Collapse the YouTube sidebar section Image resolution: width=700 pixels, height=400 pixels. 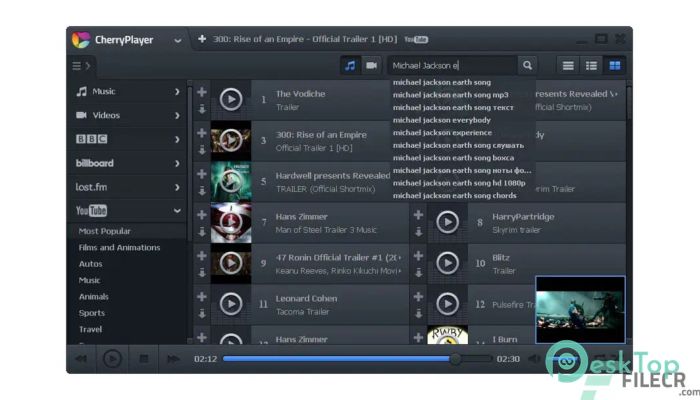tap(177, 211)
